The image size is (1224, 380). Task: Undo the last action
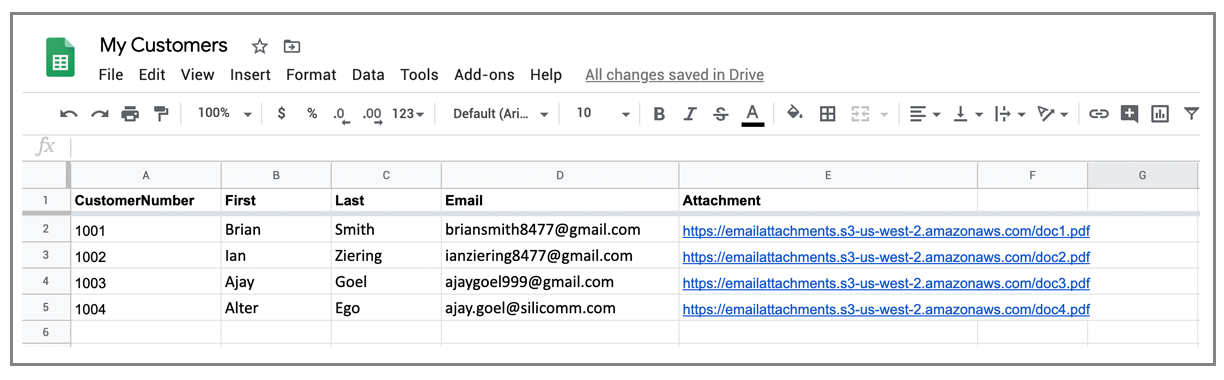[68, 114]
